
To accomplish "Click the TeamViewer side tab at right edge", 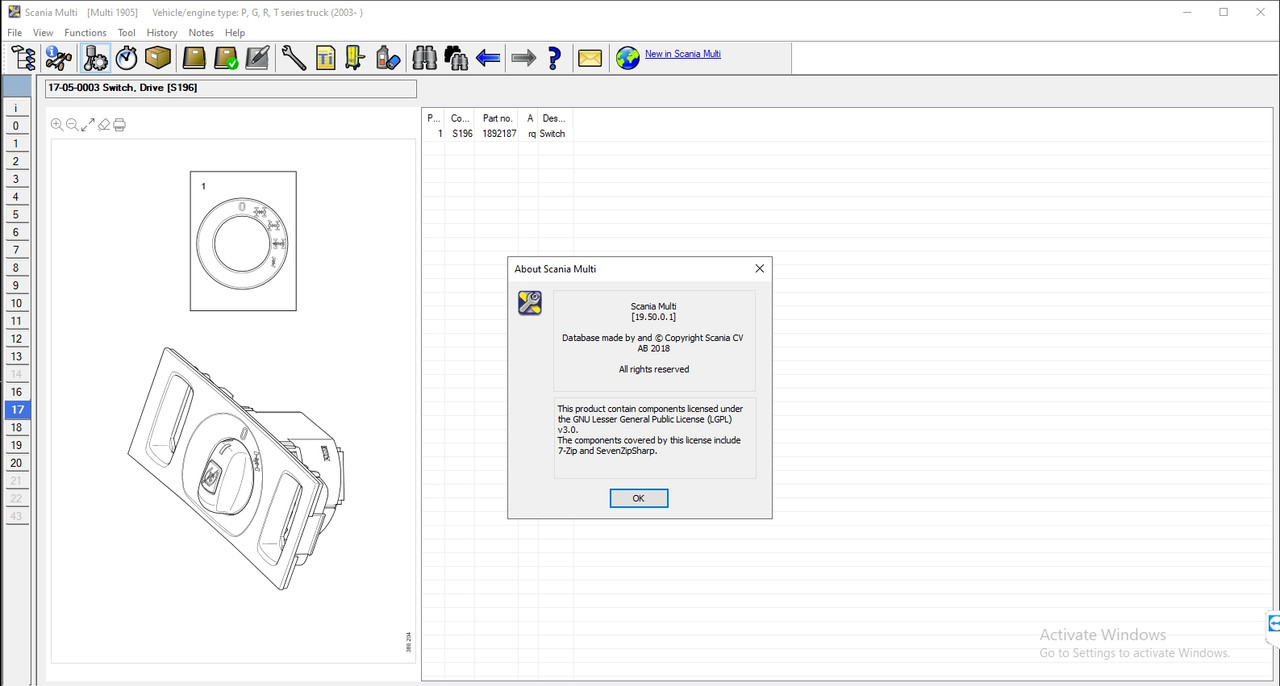I will click(x=1273, y=623).
